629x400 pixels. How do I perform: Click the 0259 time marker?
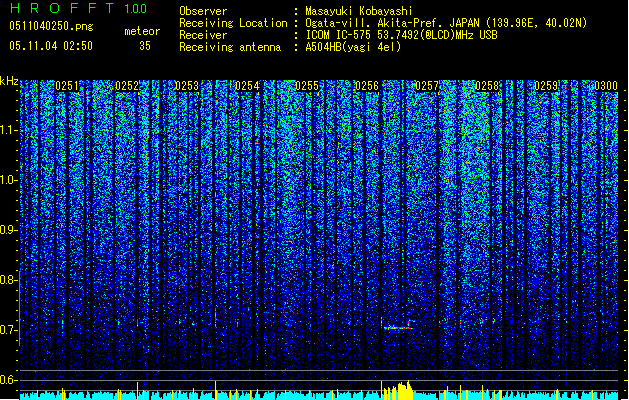point(546,86)
